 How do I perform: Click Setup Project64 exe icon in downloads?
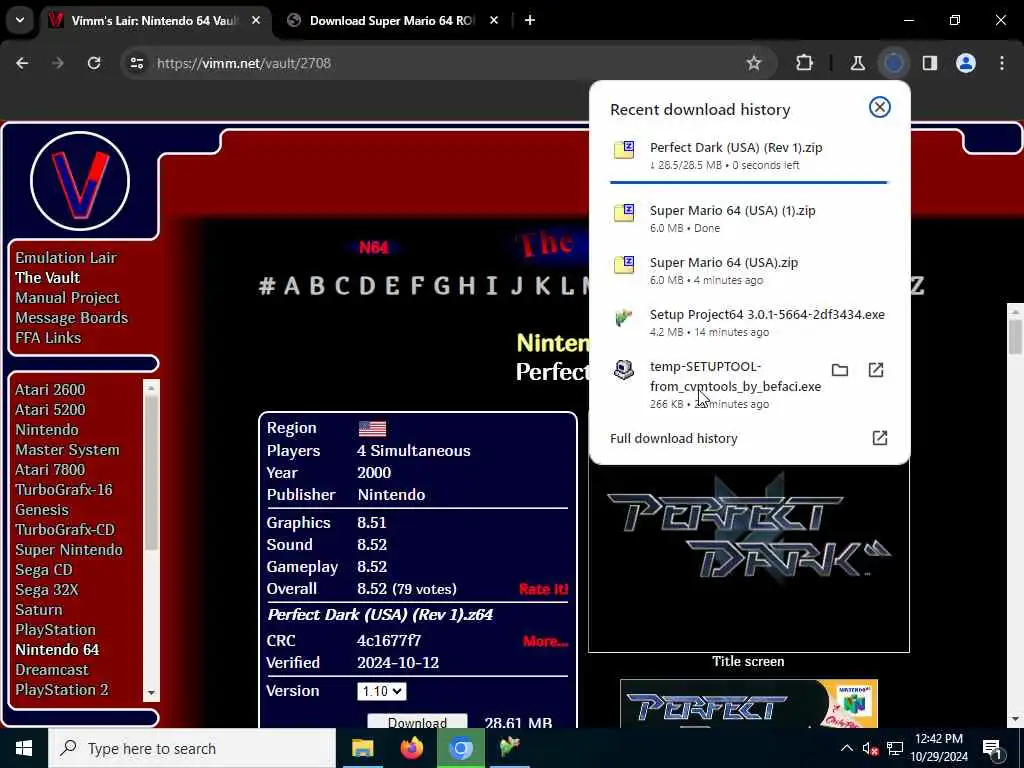[x=624, y=317]
